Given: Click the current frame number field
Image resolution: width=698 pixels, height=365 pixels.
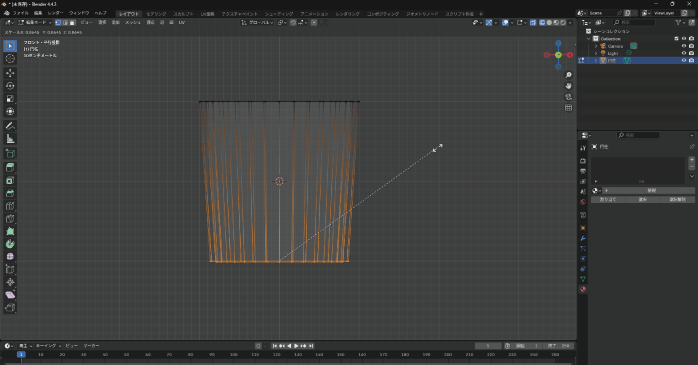Looking at the screenshot, I should click(488, 346).
